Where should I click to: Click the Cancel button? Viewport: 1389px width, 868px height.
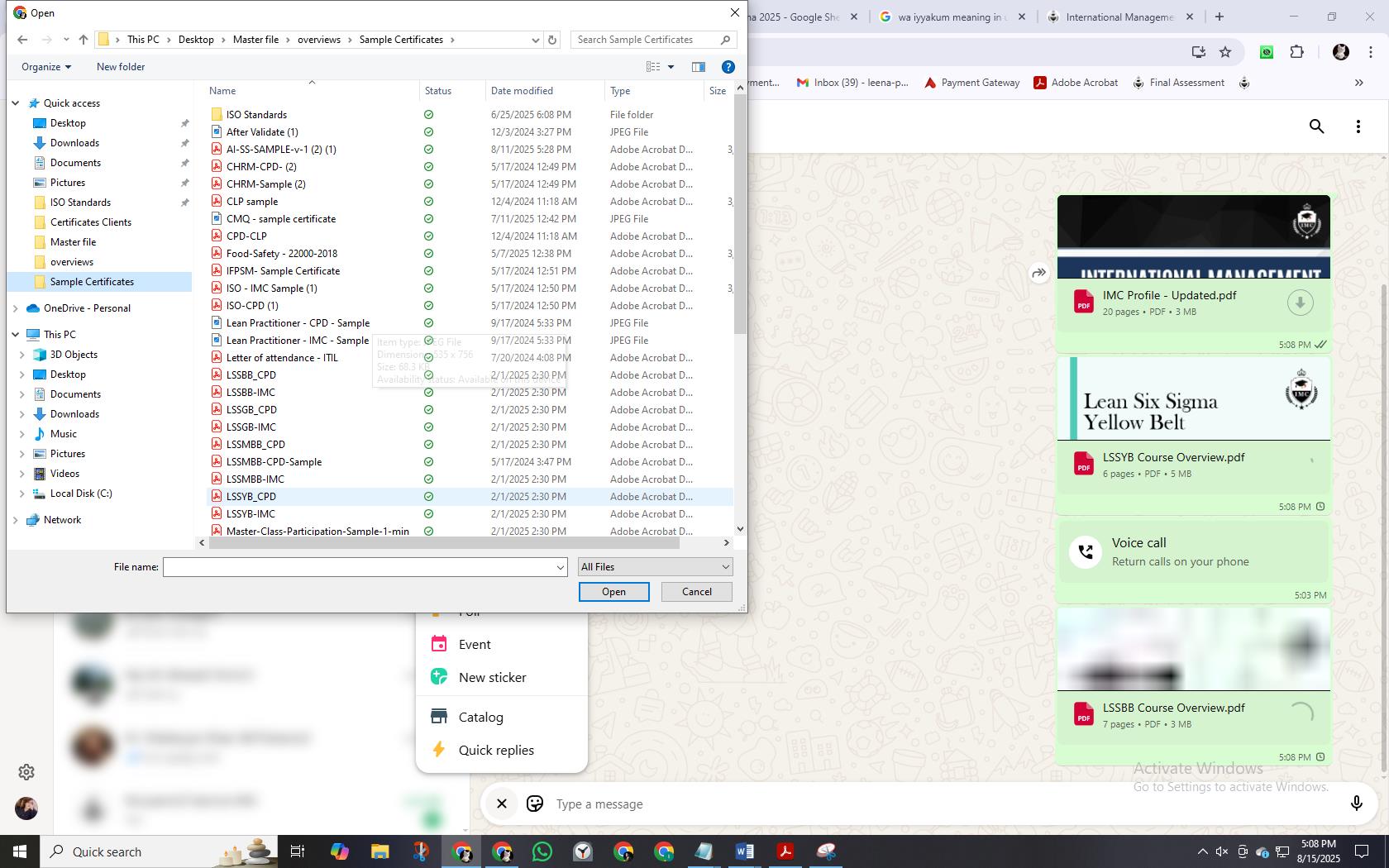[697, 592]
